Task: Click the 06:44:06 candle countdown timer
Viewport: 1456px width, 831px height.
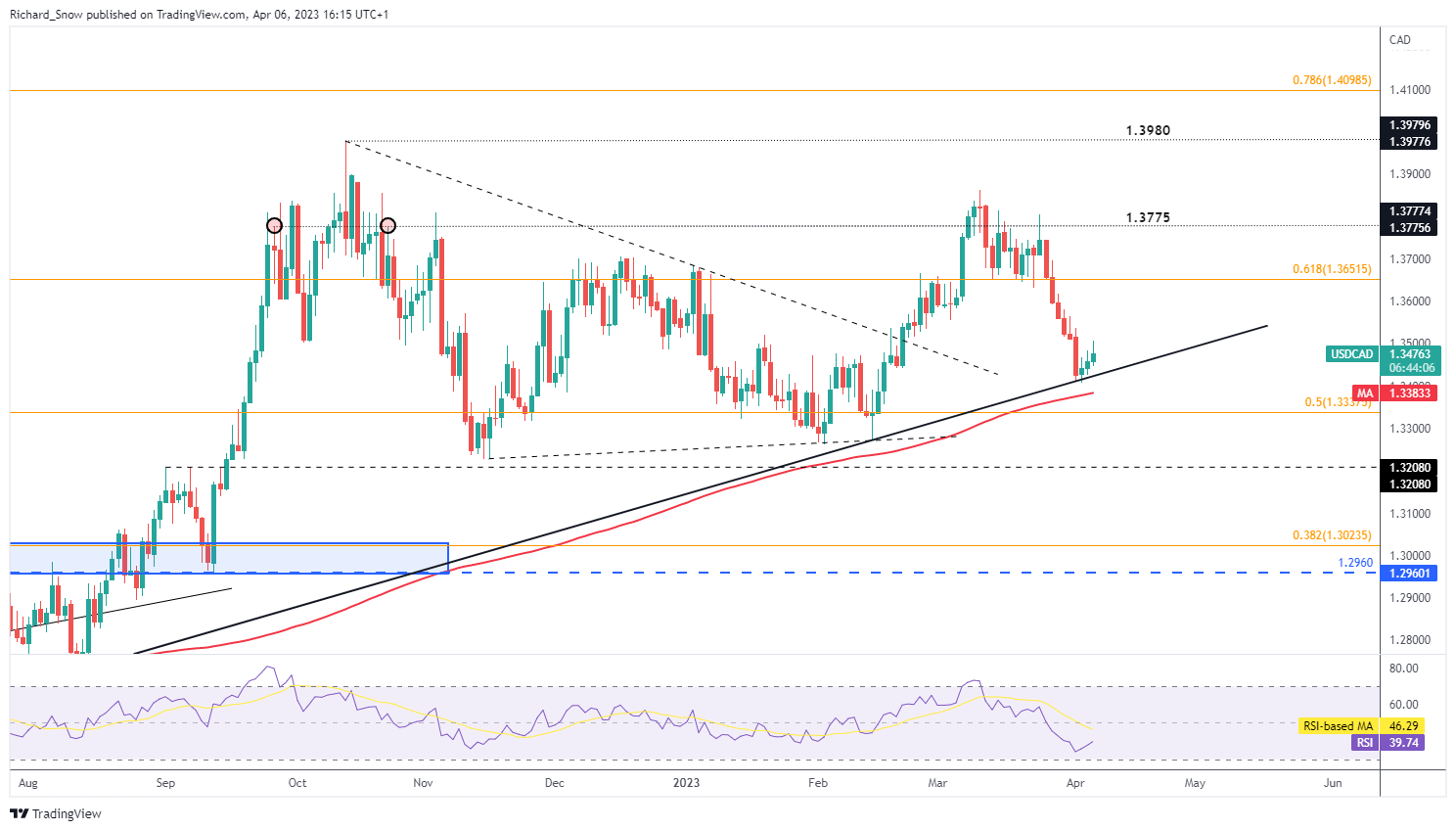Action: [x=1410, y=369]
